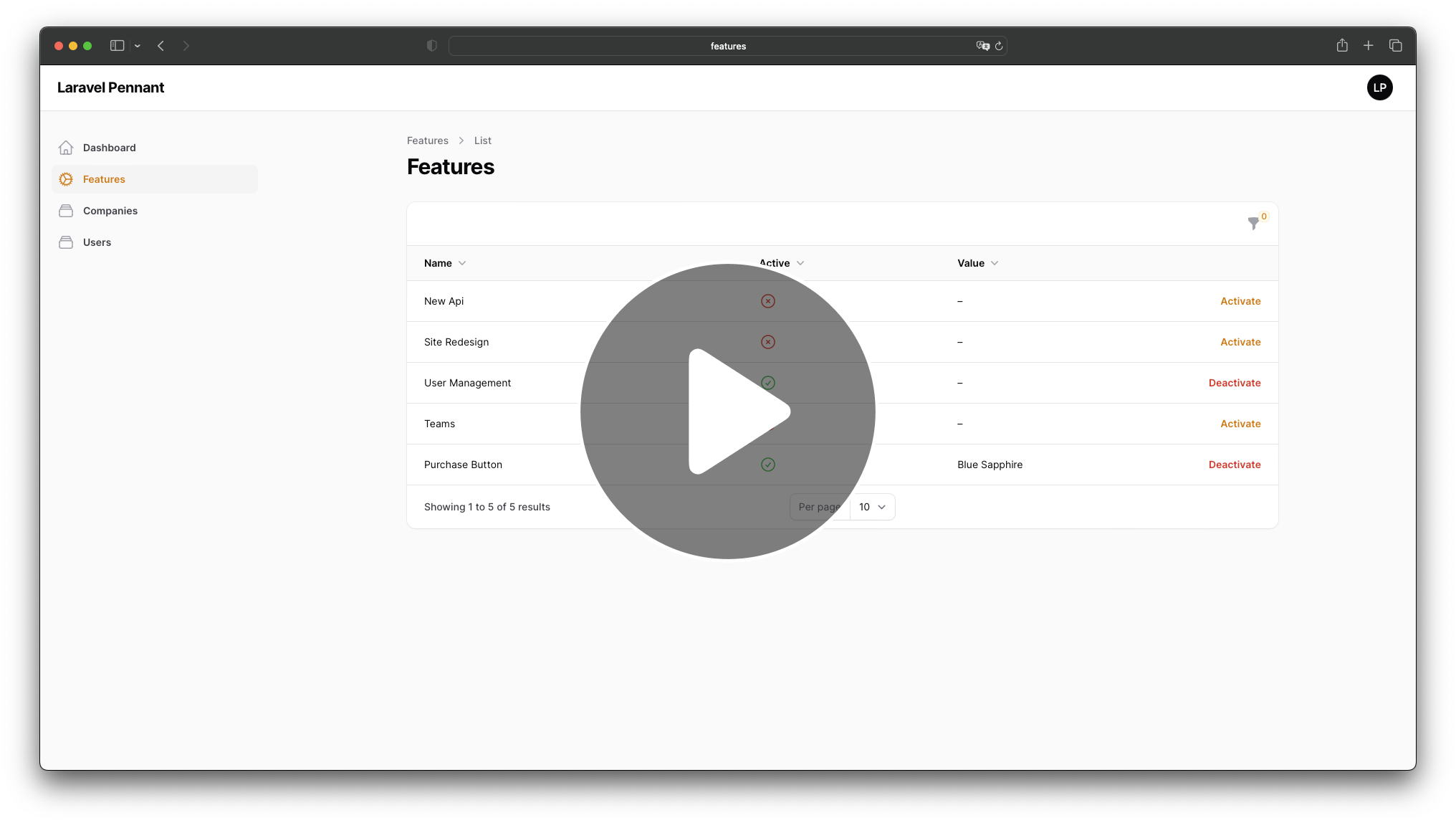Open the LP user avatar menu

point(1379,87)
